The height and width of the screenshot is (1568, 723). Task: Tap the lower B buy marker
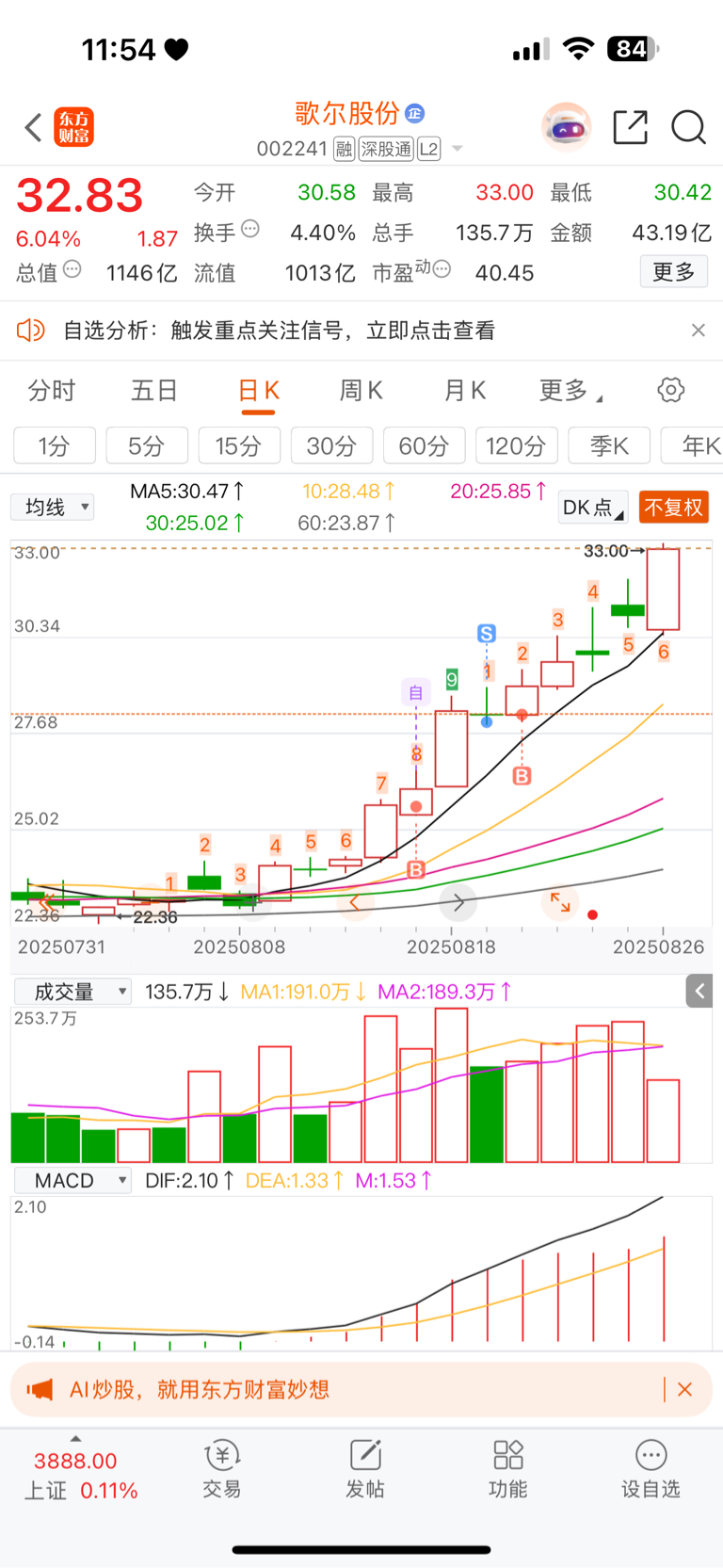coord(416,869)
